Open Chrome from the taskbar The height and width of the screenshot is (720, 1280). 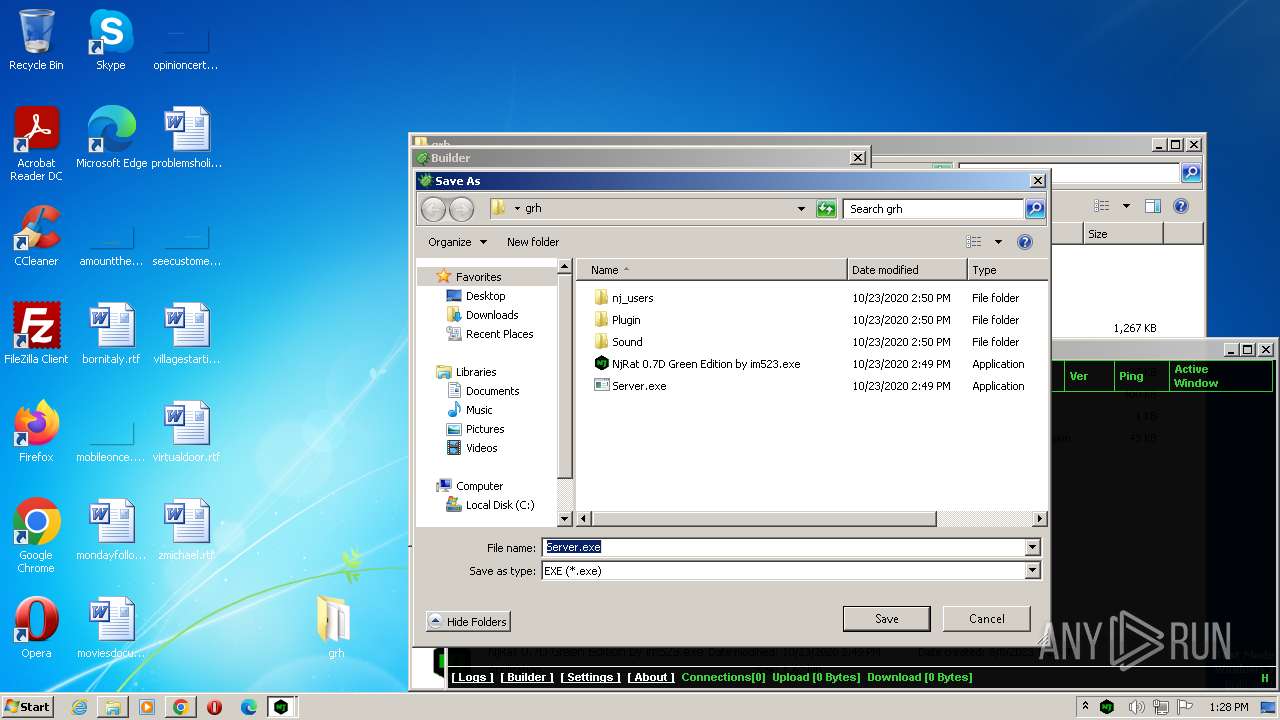pyautogui.click(x=181, y=707)
